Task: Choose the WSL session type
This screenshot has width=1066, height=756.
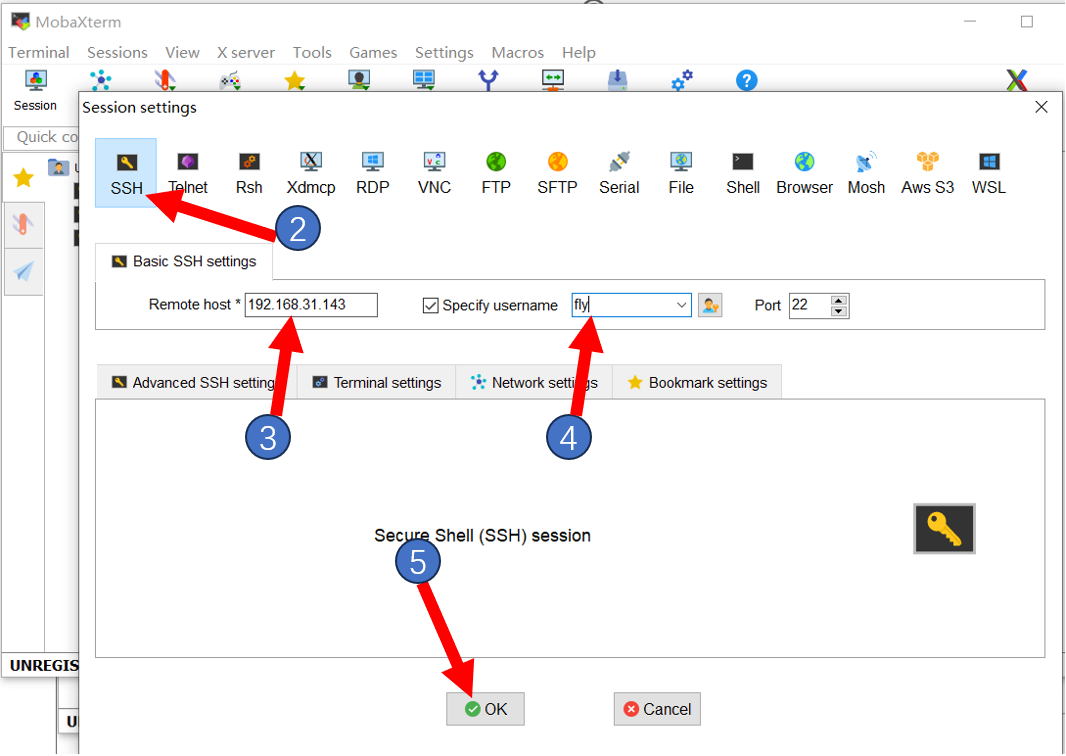Action: [989, 172]
